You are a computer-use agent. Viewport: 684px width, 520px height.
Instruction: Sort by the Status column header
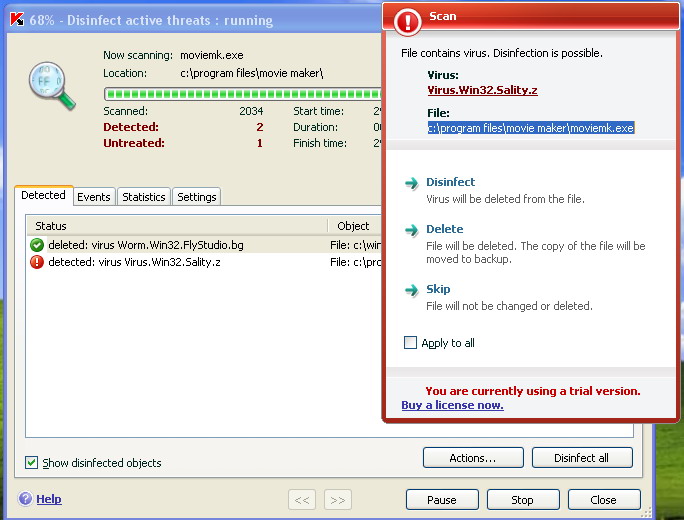pyautogui.click(x=177, y=226)
